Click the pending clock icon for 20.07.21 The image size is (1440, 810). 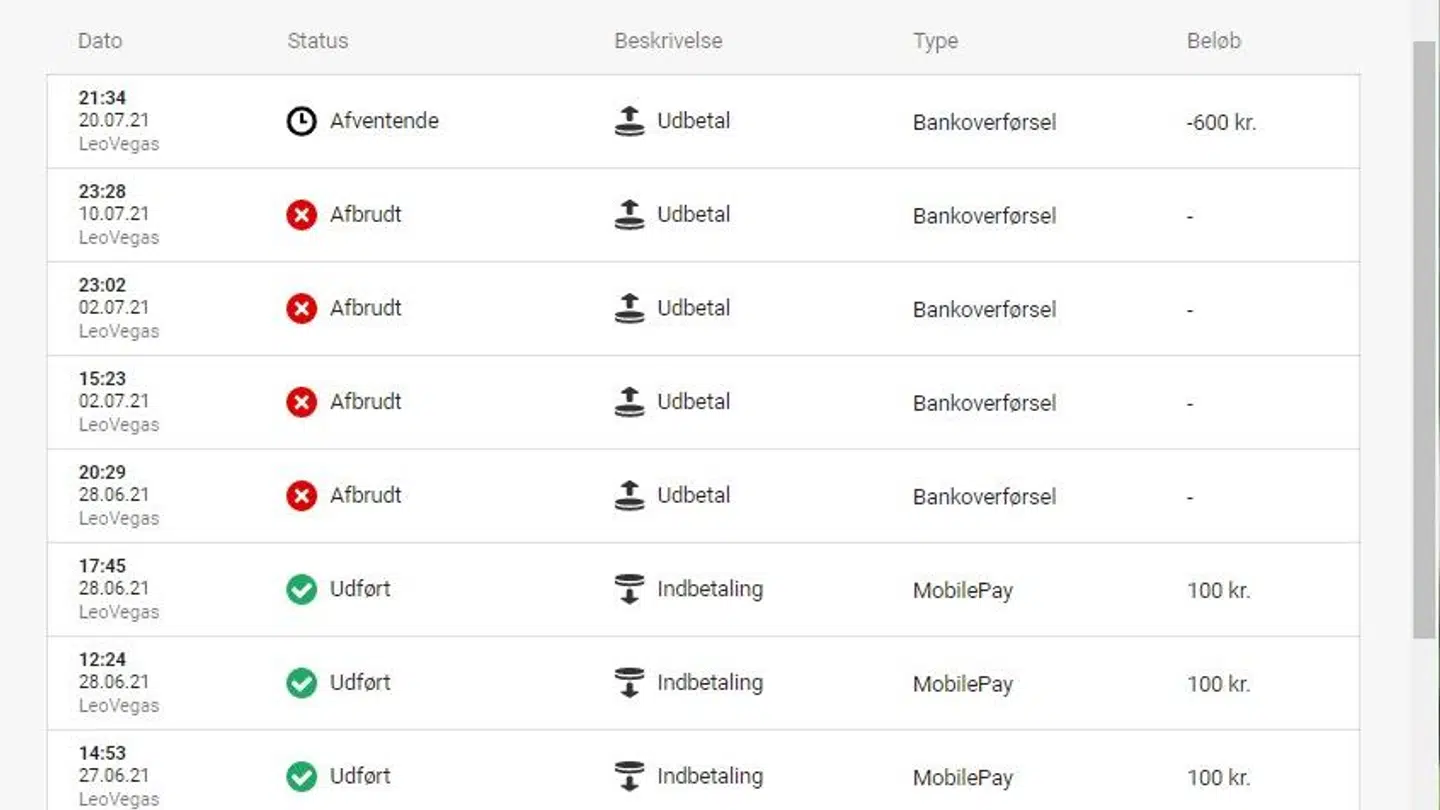301,121
